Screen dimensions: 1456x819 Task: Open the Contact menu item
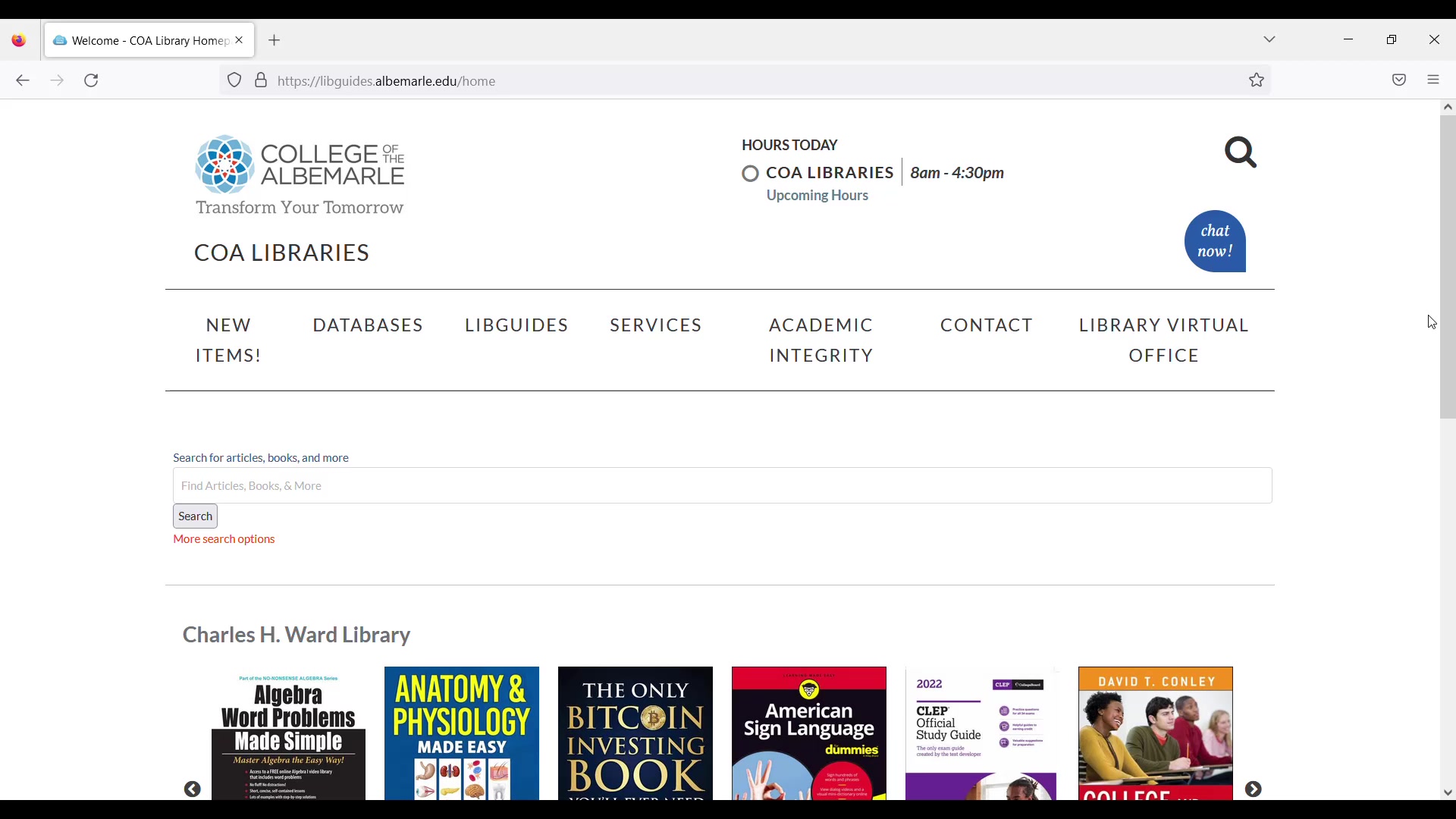(x=987, y=325)
